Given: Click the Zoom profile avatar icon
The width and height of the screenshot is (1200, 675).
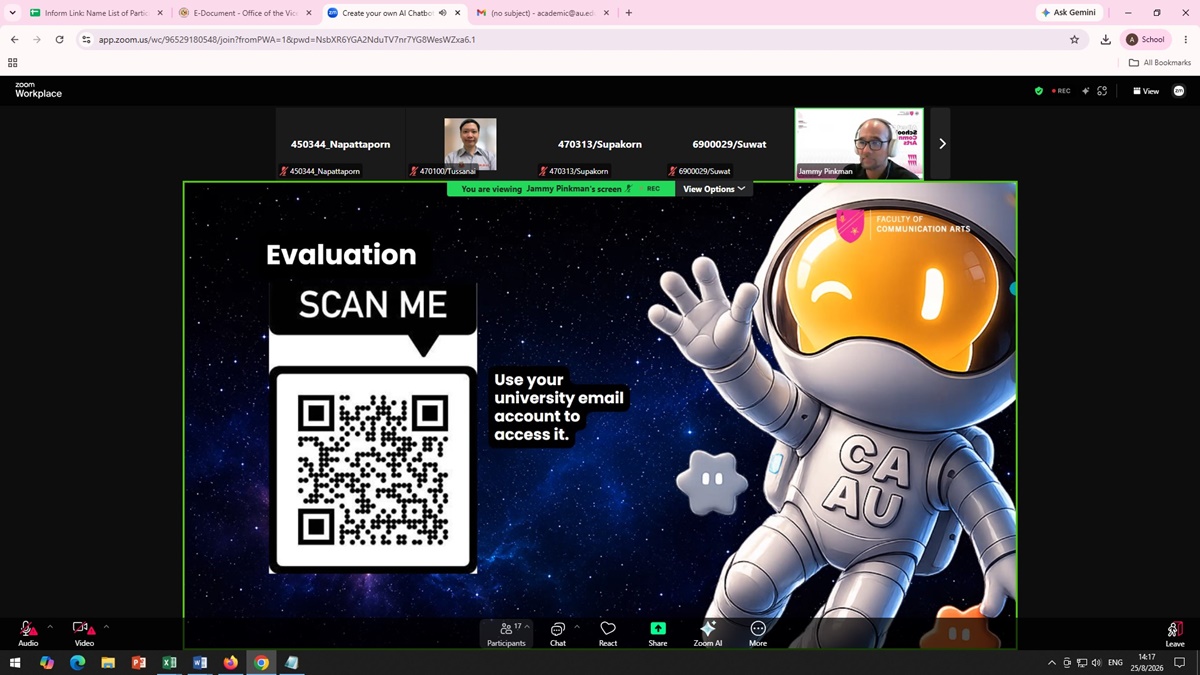Looking at the screenshot, I should point(1179,91).
